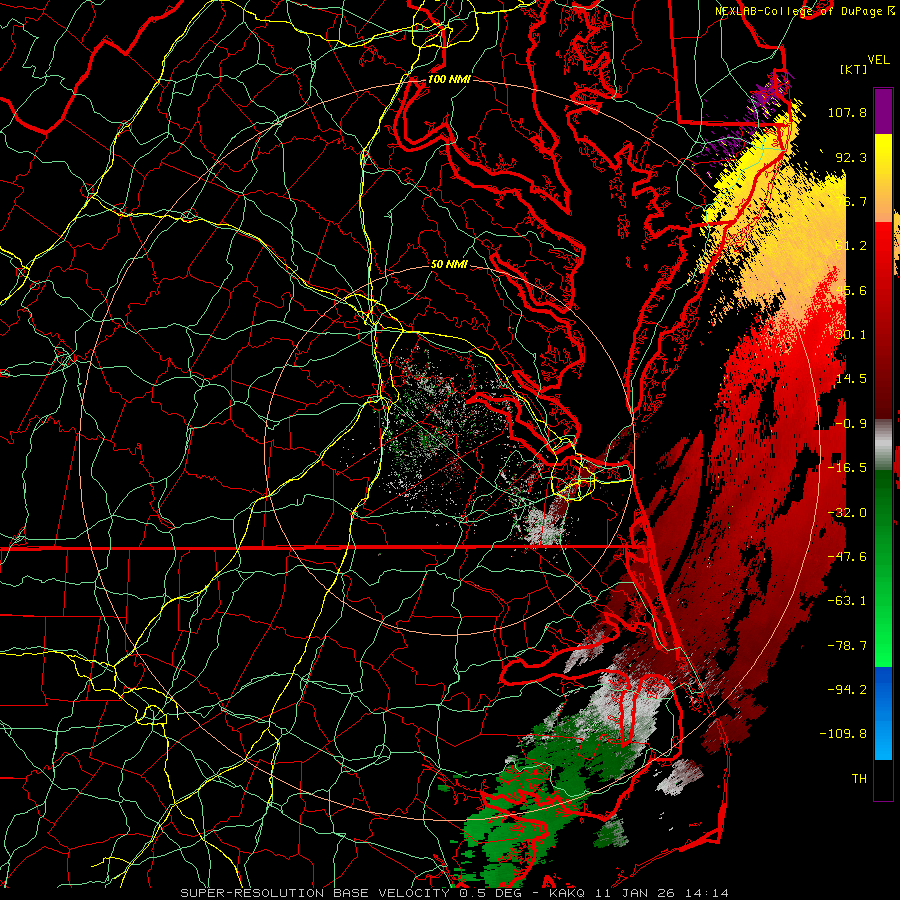Pick the gray near-zero segment of color bar
900x900 pixels.
(x=883, y=444)
